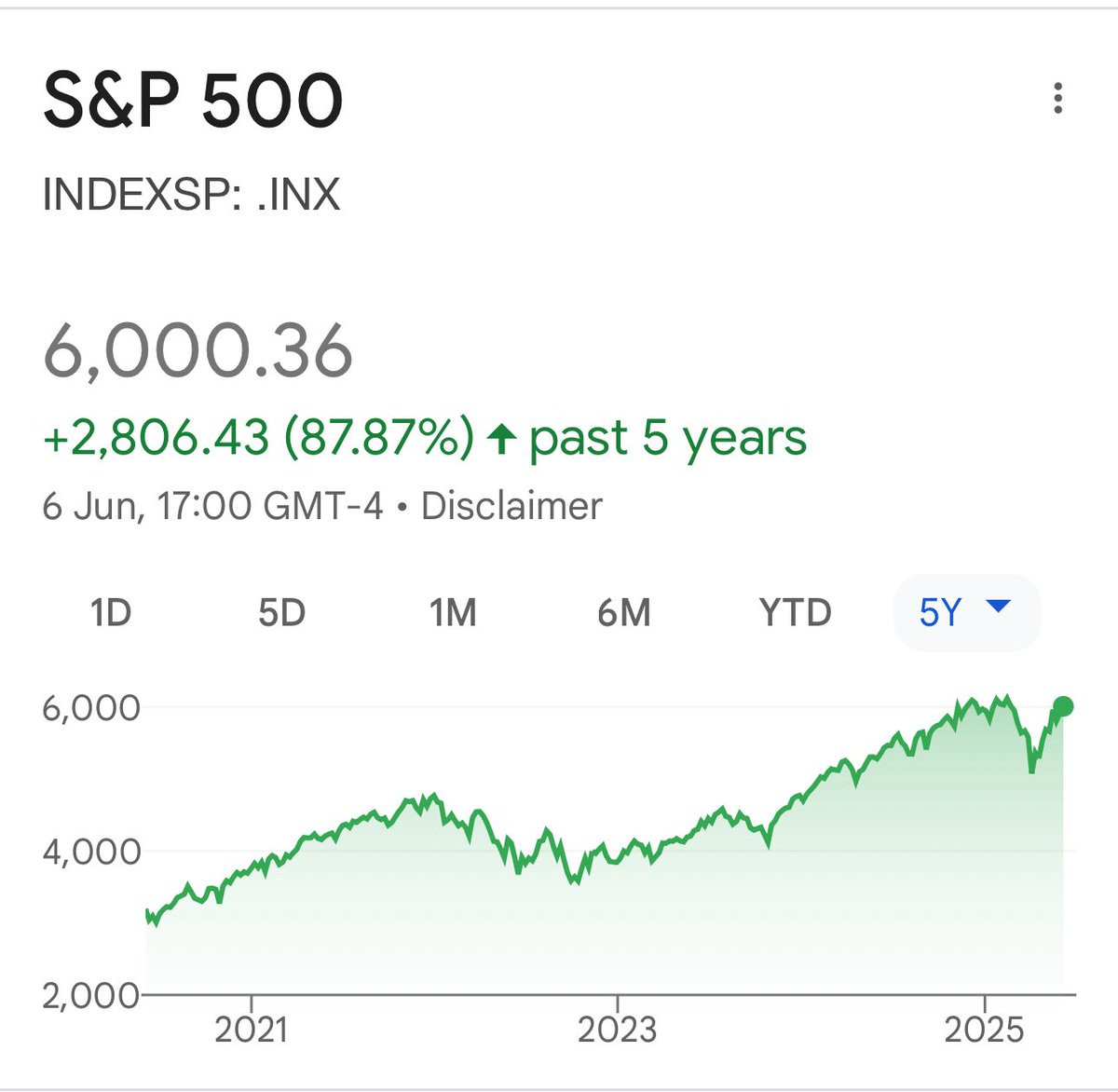Open the Disclaimer link
The image size is (1118, 1092).
511,507
